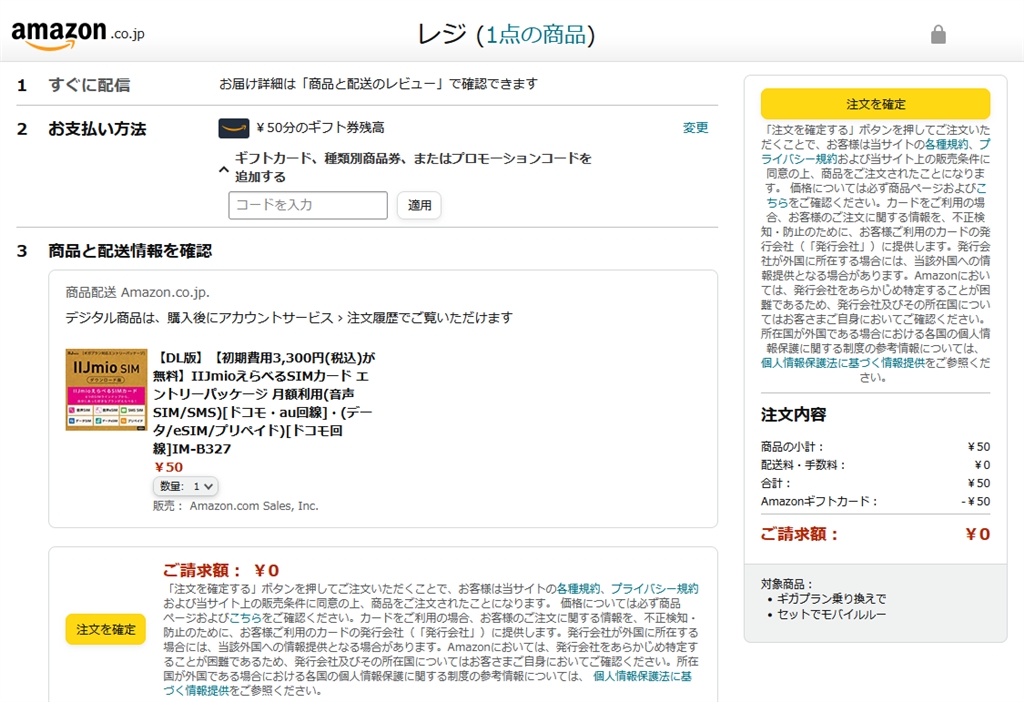
Task: Click the IIJmioえらべるSIMカード product title
Action: 264,403
